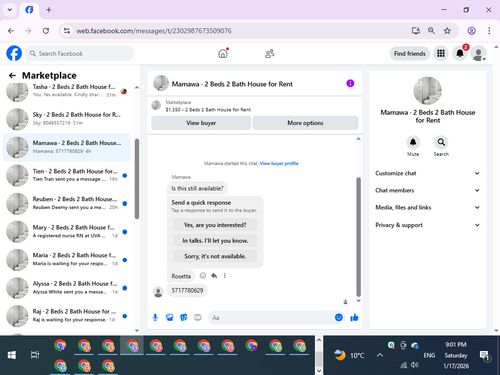Click the conversation list scrollbar
The width and height of the screenshot is (500, 375).
pyautogui.click(x=137, y=179)
